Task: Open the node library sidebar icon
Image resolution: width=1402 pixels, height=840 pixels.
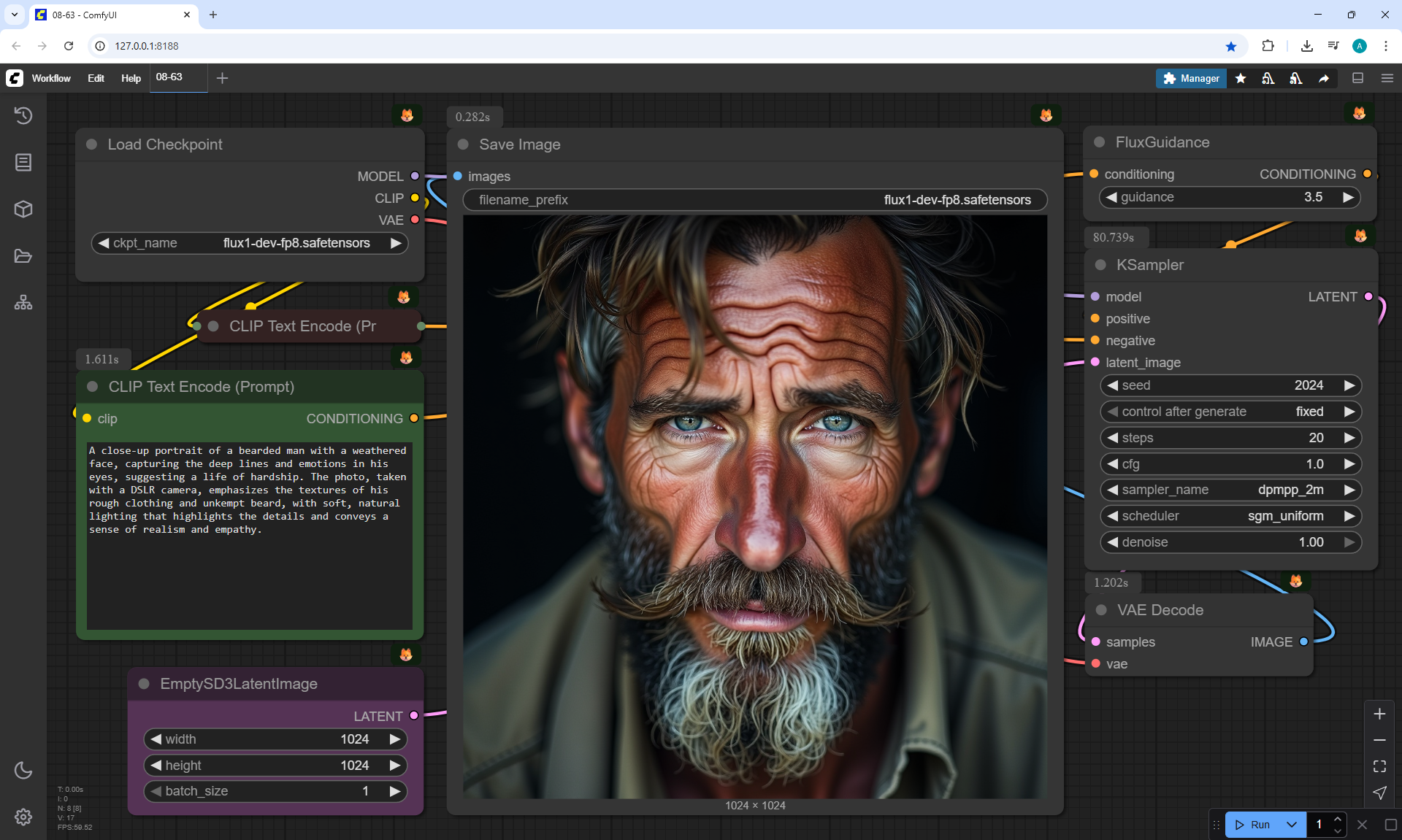Action: (23, 162)
